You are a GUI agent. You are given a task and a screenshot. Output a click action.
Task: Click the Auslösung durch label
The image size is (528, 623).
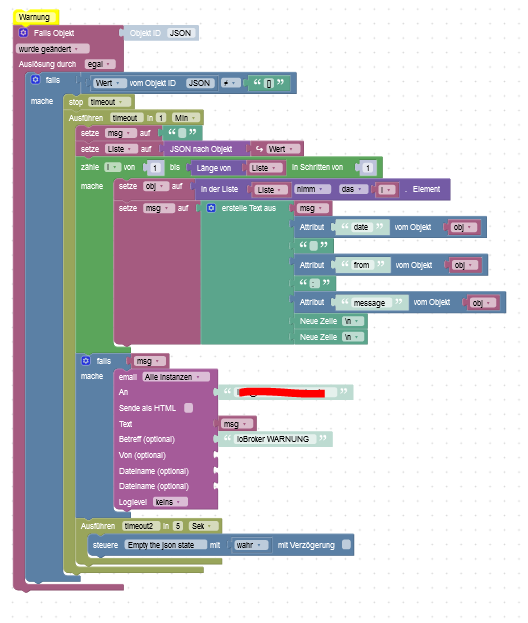47,64
